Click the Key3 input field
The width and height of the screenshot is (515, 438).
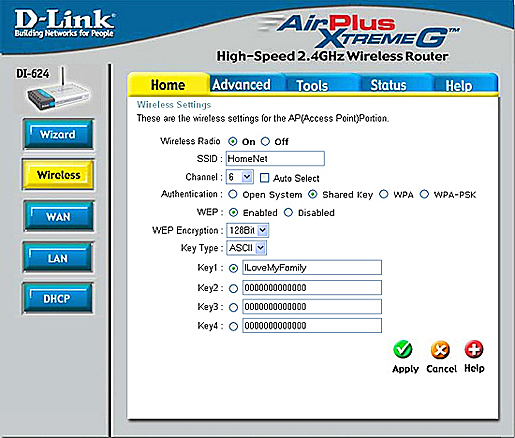[312, 307]
